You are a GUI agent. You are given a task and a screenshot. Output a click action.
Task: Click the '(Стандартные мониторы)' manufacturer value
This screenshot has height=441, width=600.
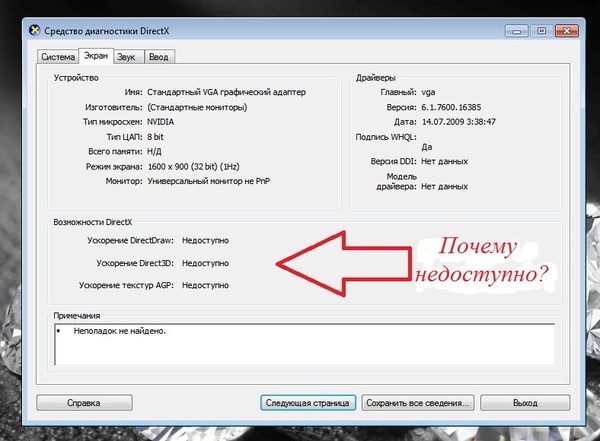197,107
